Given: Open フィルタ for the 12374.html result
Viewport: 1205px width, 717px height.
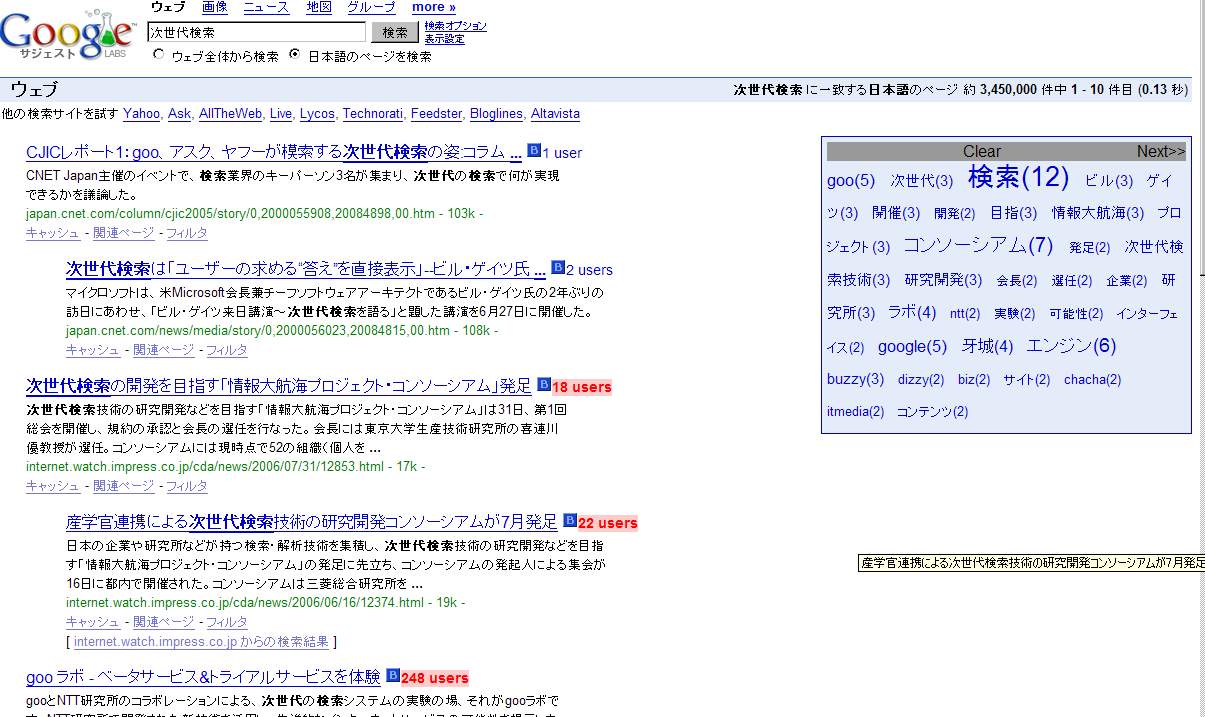Looking at the screenshot, I should click(x=227, y=622).
